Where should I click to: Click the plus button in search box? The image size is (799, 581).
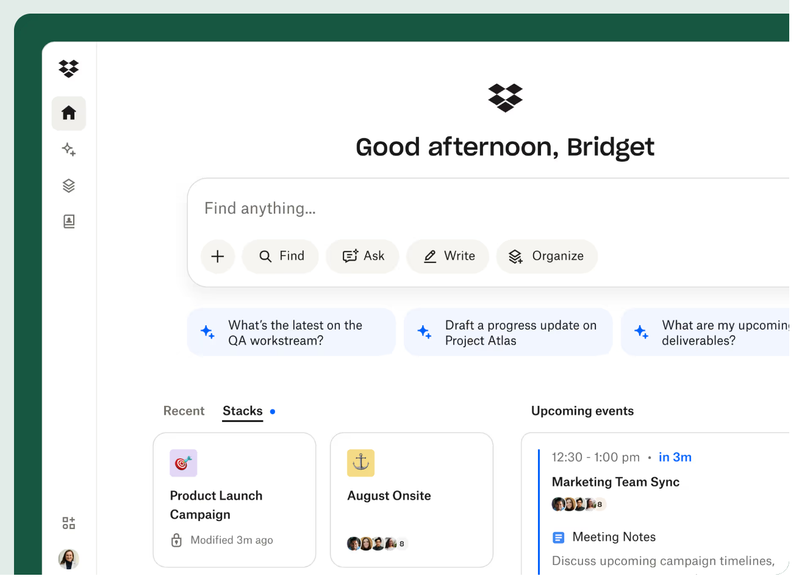pyautogui.click(x=217, y=256)
